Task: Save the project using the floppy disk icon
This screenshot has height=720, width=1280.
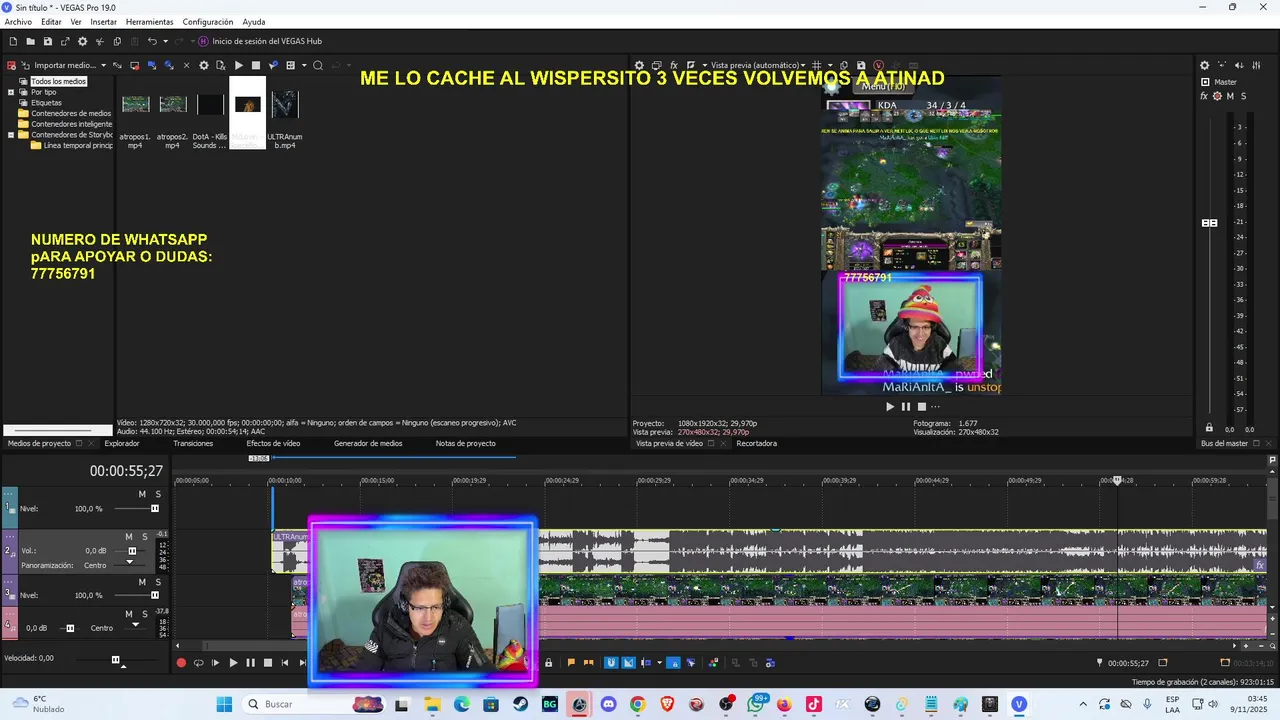Action: [x=47, y=41]
